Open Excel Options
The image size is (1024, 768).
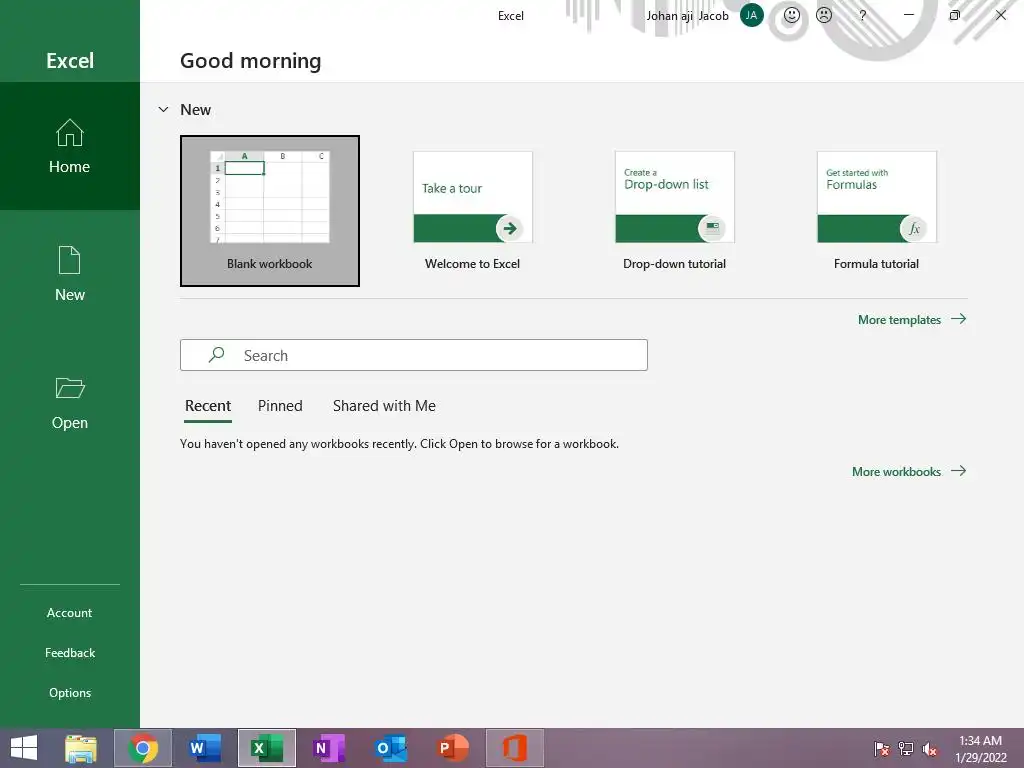point(70,692)
